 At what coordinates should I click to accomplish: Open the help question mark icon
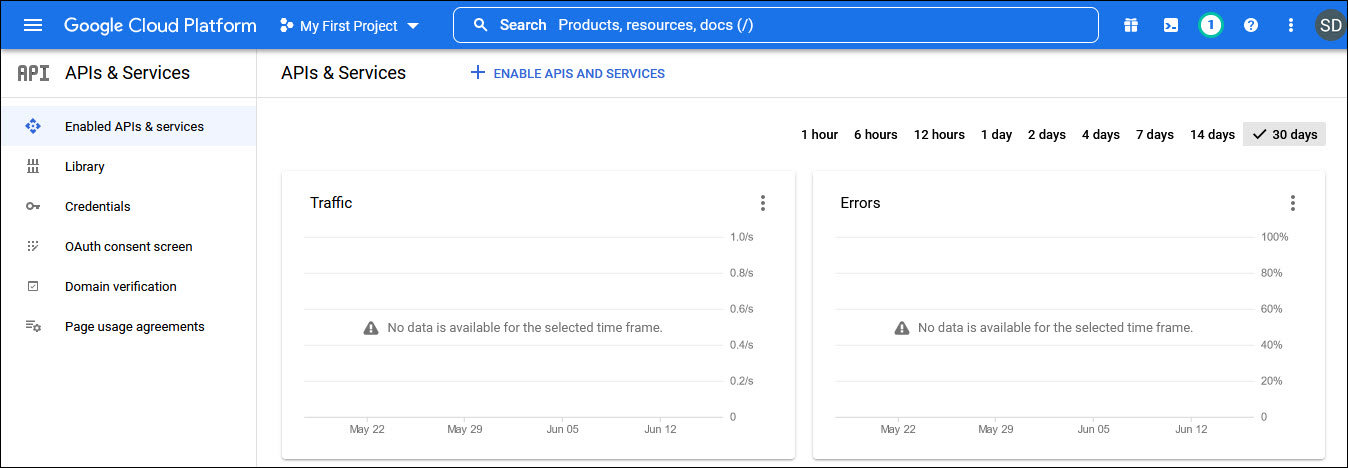coord(1251,25)
